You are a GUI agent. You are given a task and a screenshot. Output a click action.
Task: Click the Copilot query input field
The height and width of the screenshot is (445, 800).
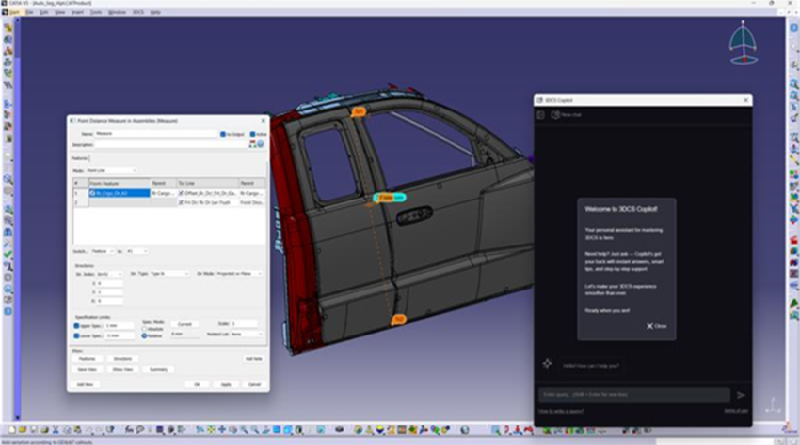(634, 395)
